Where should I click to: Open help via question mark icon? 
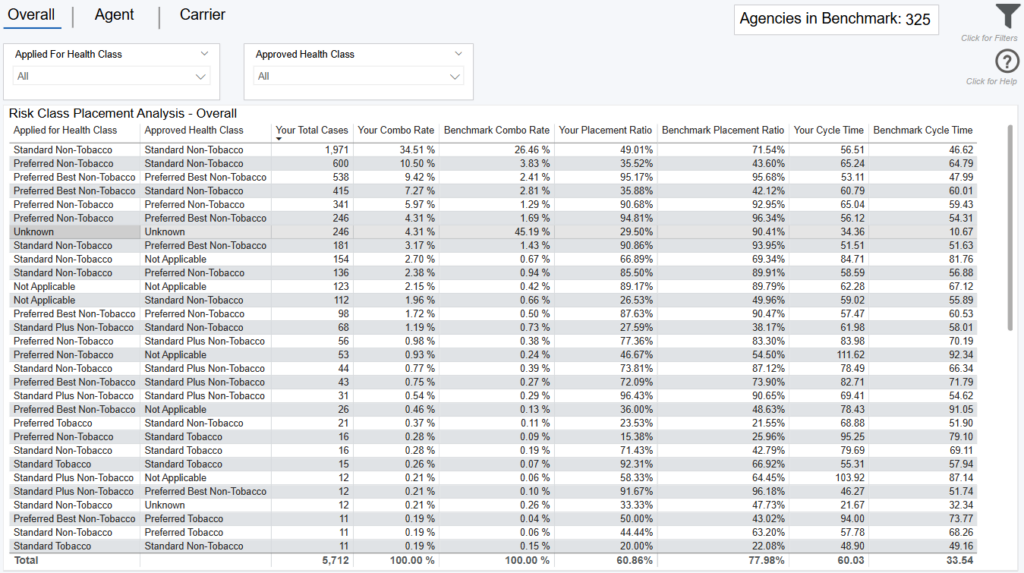(x=1007, y=62)
